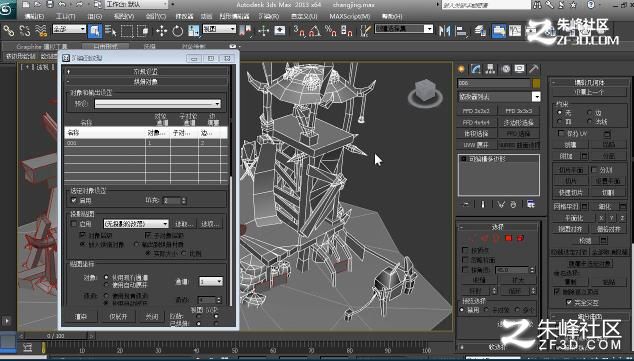The image size is (634, 361).
Task: Select the Unlink Selection tool
Action: (x=25, y=31)
